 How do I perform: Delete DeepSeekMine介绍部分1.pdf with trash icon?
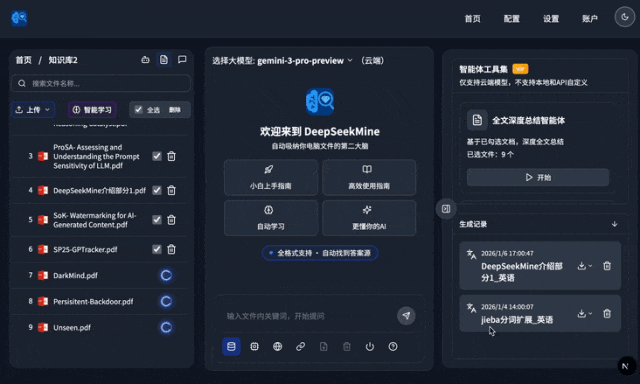(x=171, y=190)
